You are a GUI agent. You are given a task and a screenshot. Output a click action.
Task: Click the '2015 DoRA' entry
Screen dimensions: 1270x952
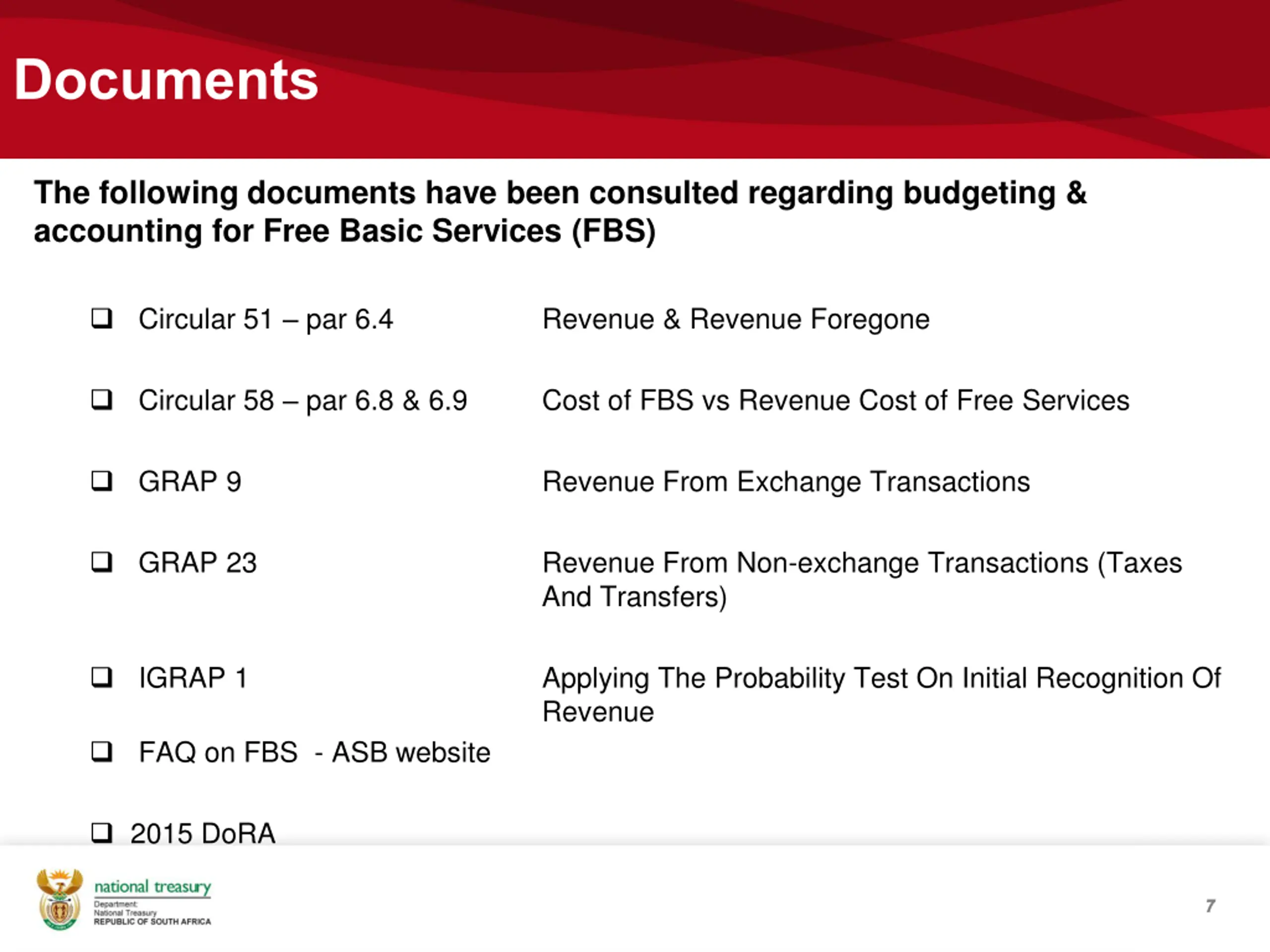point(203,833)
